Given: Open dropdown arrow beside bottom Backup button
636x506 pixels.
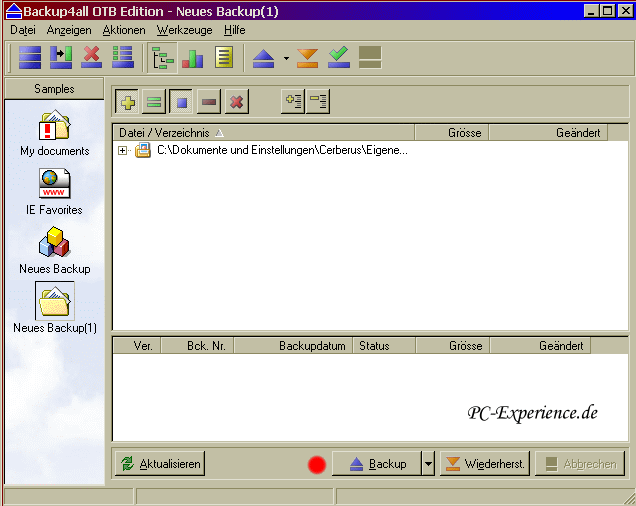Looking at the screenshot, I should [428, 463].
